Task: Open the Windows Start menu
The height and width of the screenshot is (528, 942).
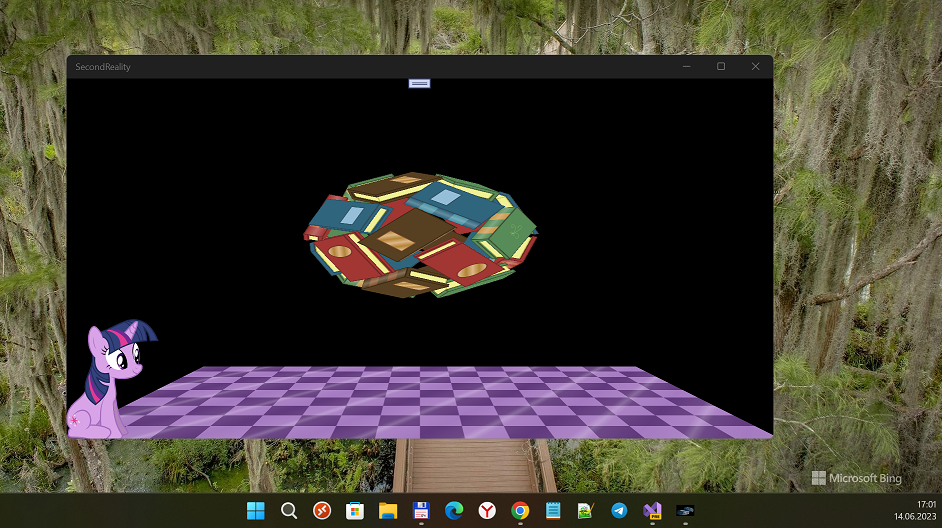Action: (255, 511)
